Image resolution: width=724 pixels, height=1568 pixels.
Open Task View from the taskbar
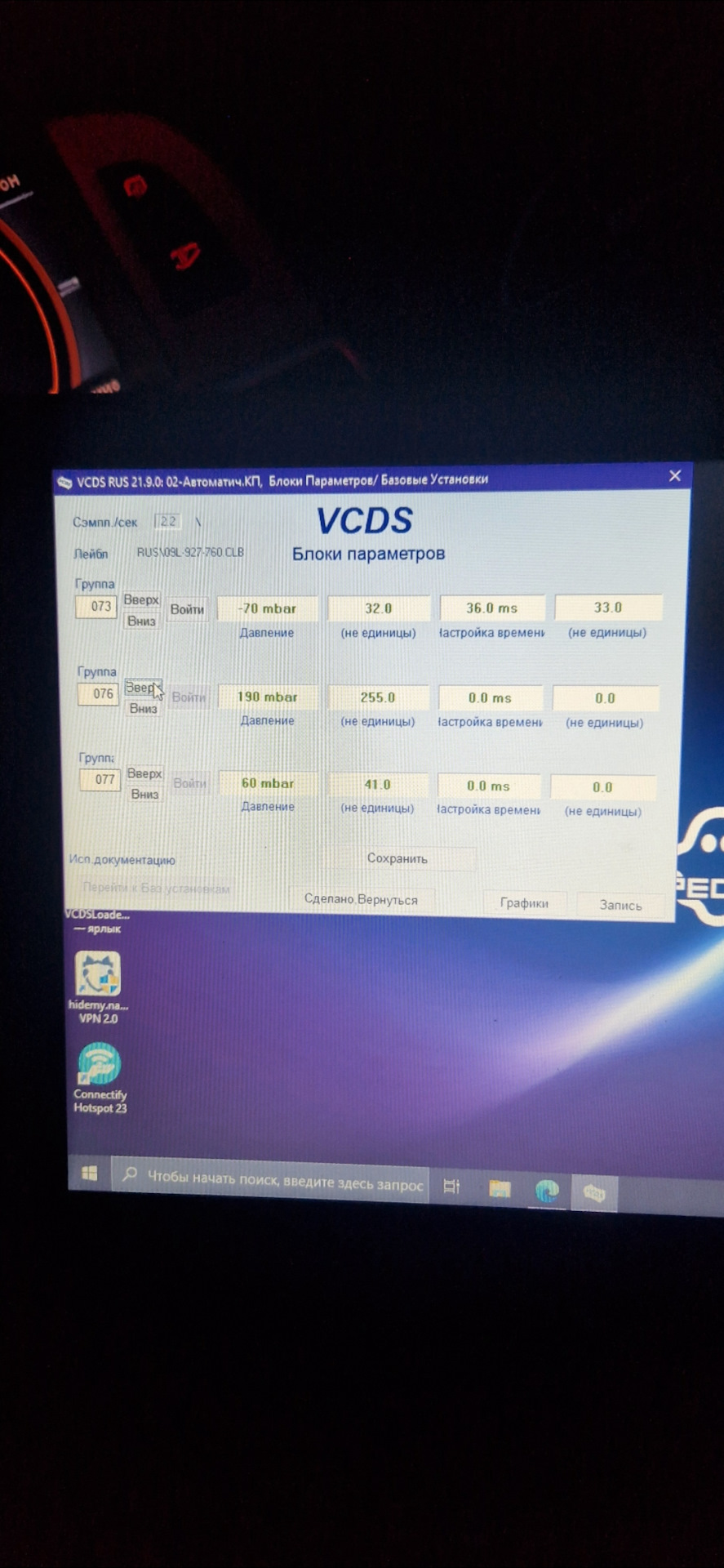point(451,1187)
